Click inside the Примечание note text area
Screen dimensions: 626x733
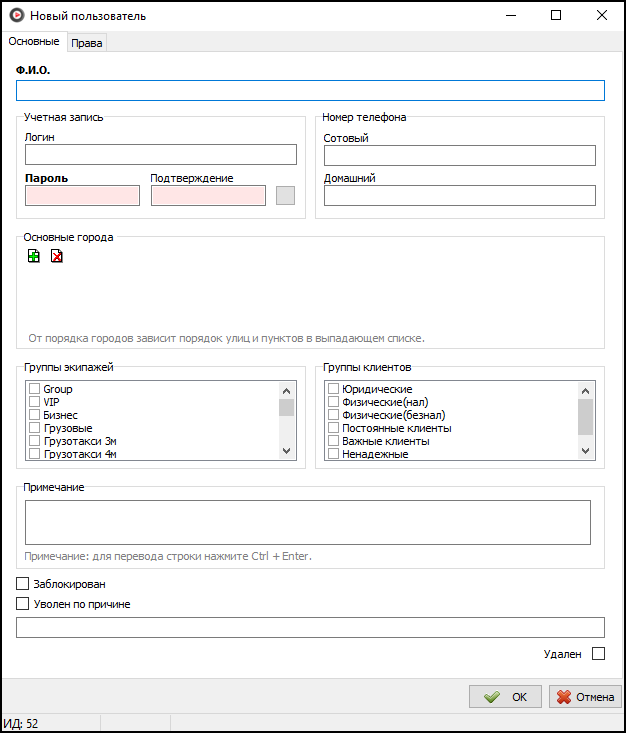307,522
